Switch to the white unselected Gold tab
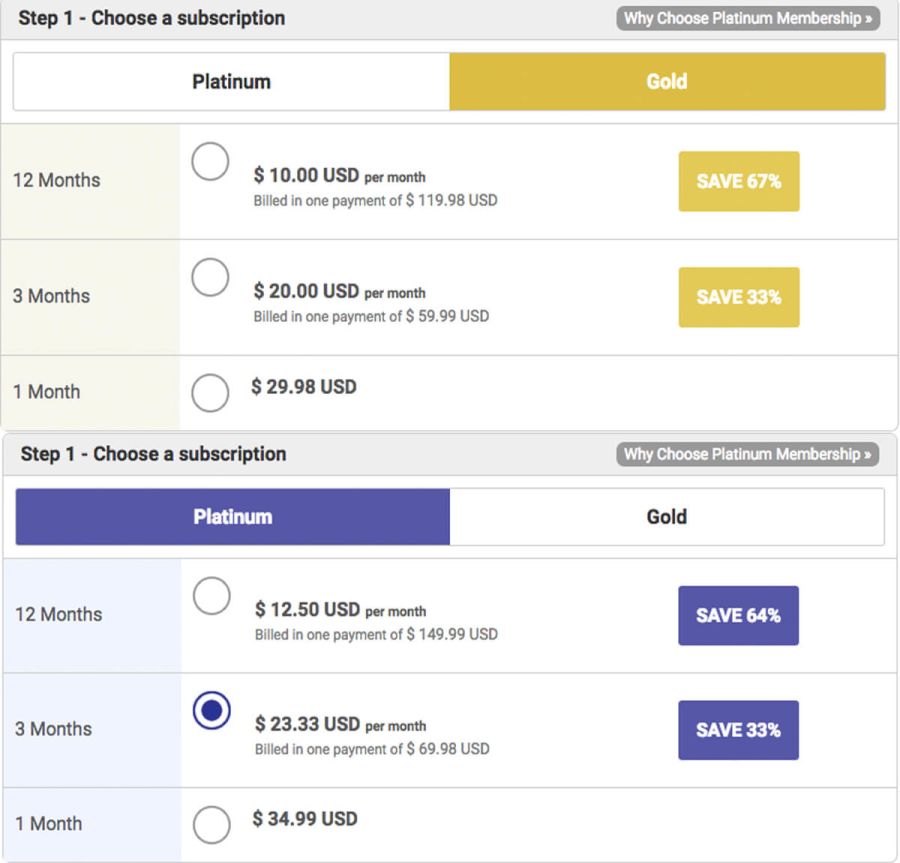The width and height of the screenshot is (900, 863). pyautogui.click(x=667, y=517)
